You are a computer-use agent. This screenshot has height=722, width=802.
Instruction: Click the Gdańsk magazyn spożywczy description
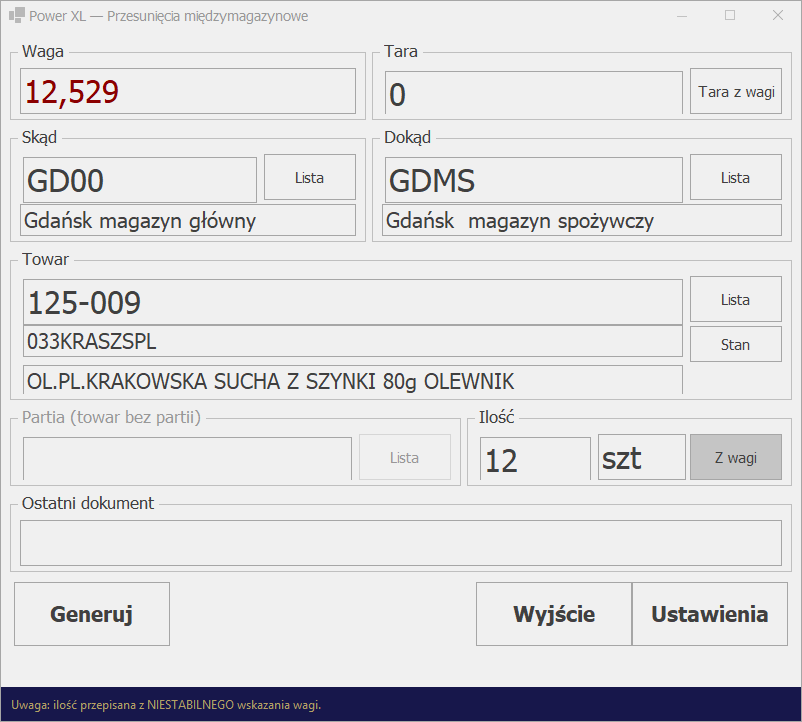pos(582,220)
